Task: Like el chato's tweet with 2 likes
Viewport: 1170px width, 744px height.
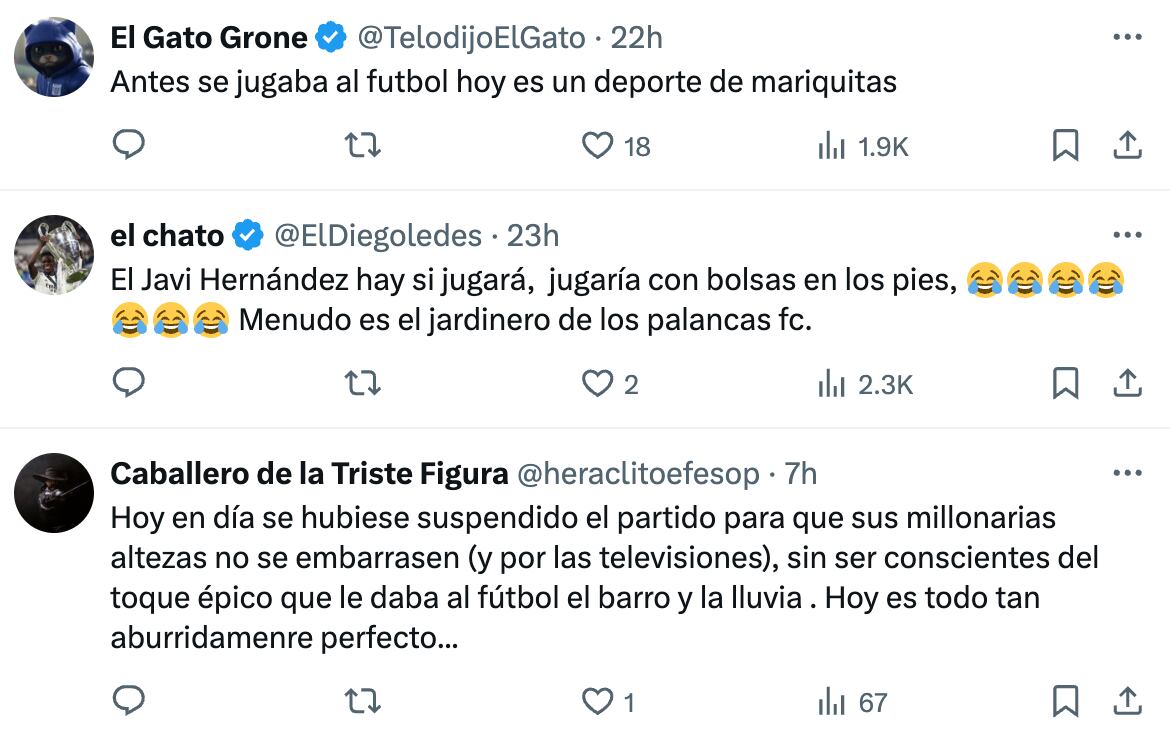Action: [598, 384]
